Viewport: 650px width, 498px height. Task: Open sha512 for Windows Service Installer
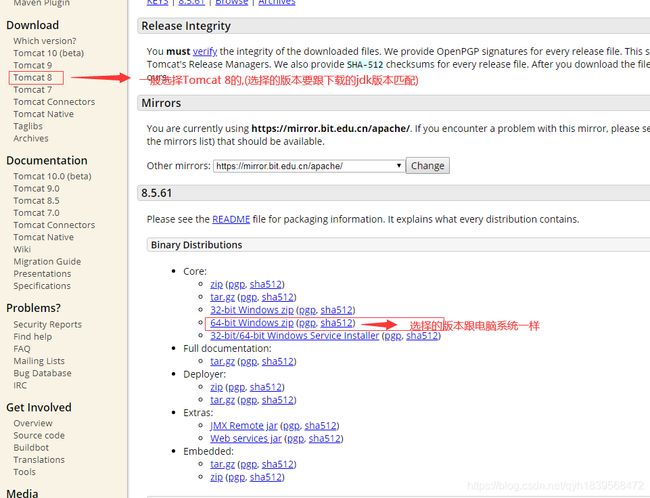coord(422,335)
